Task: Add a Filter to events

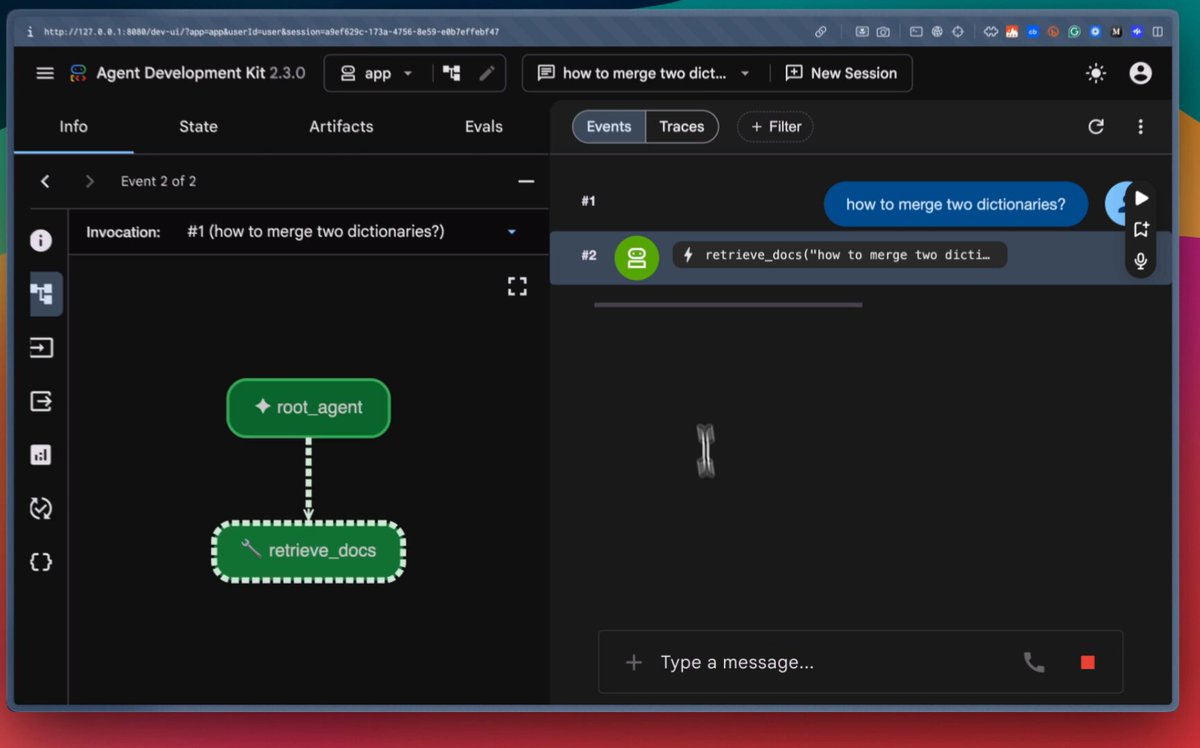Action: 775,127
